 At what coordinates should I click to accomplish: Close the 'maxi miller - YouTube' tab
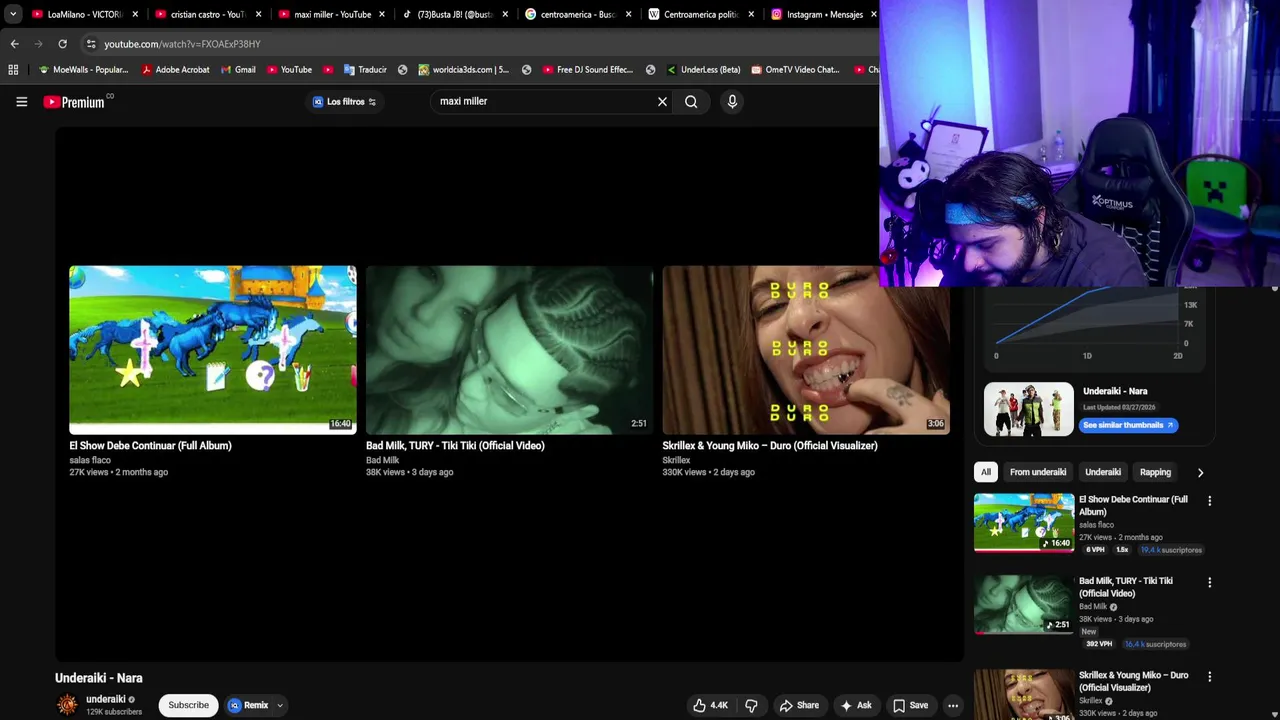click(x=381, y=14)
